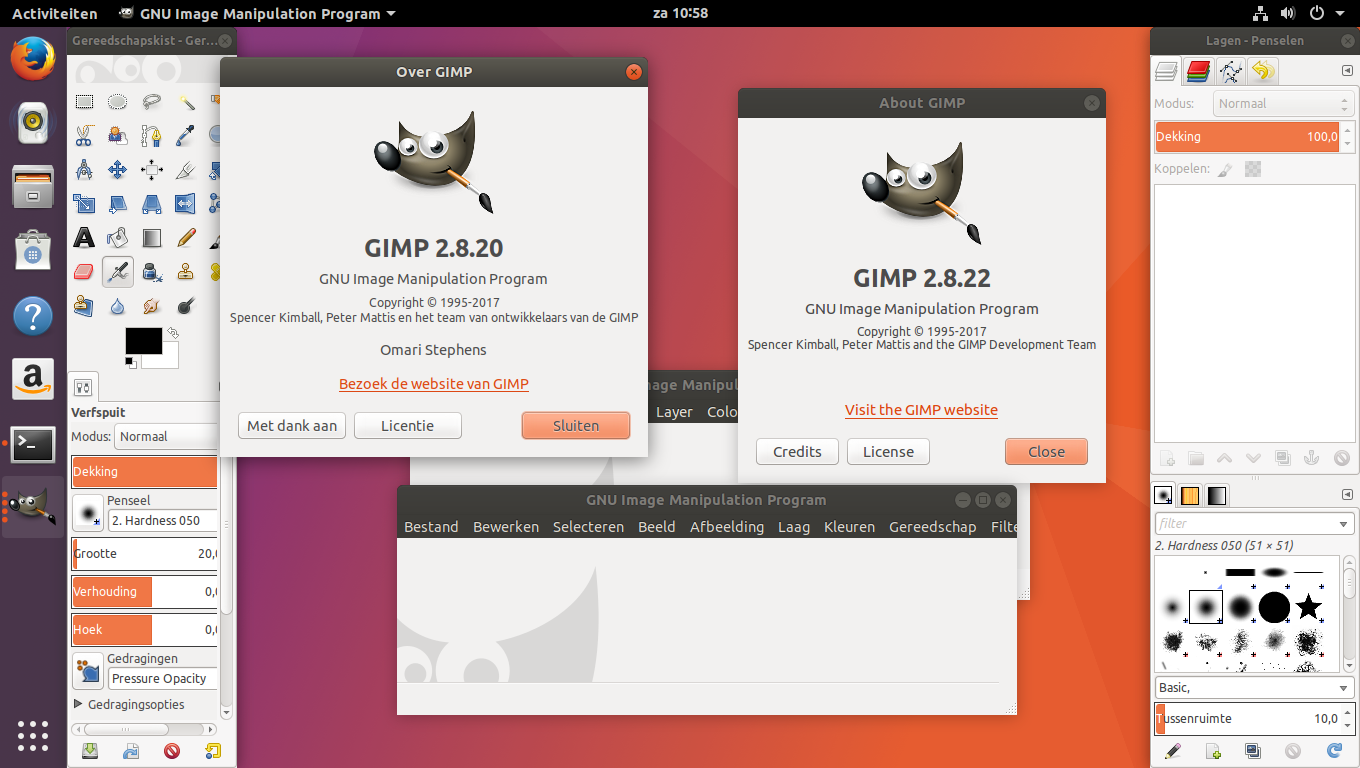Switch to the Paths tab
Screen dimensions: 1360x768
tap(1230, 71)
